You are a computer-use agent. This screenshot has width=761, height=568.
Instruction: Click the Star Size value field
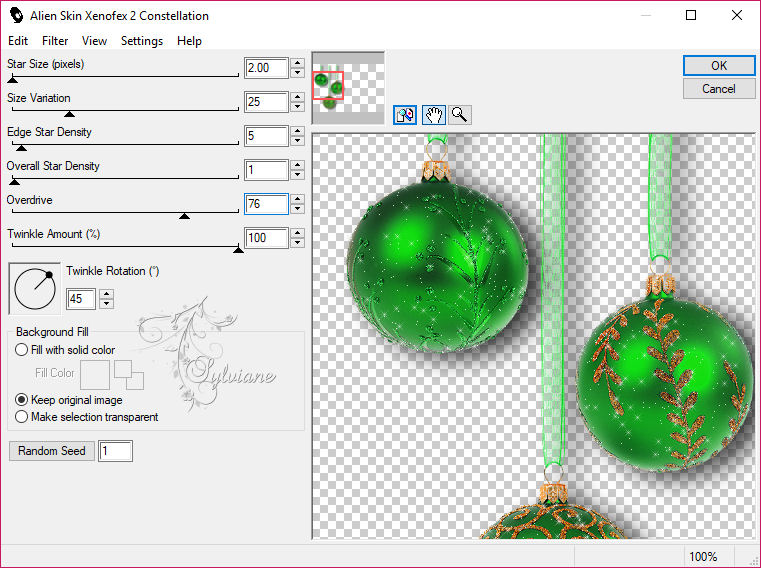266,68
